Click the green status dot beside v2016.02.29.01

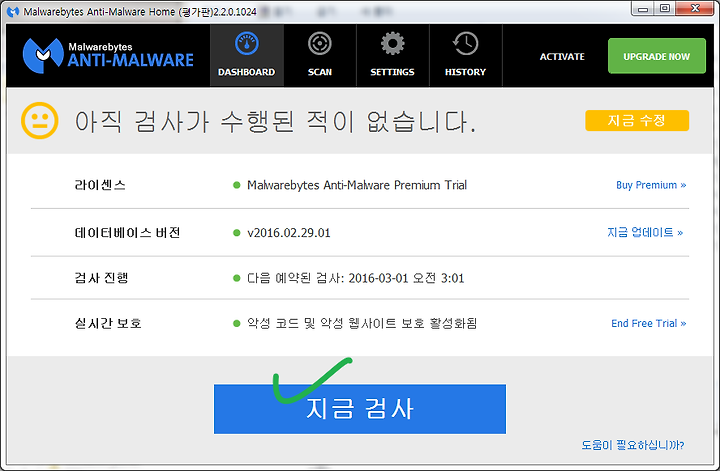coord(237,233)
